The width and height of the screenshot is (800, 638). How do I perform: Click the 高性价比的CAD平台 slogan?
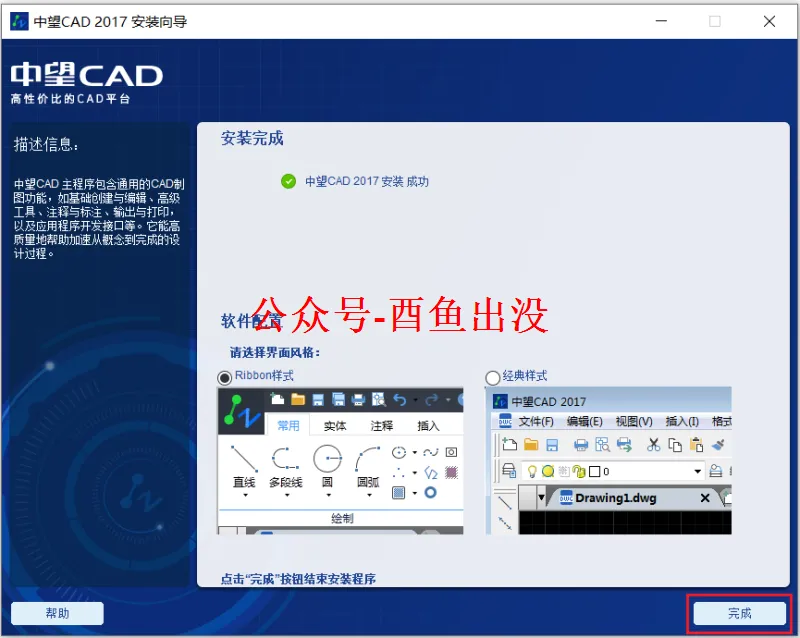pos(70,99)
